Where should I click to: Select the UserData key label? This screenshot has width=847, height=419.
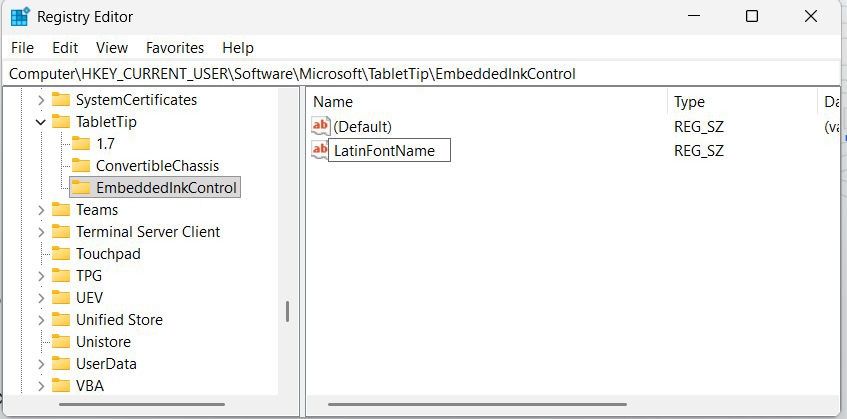(106, 364)
